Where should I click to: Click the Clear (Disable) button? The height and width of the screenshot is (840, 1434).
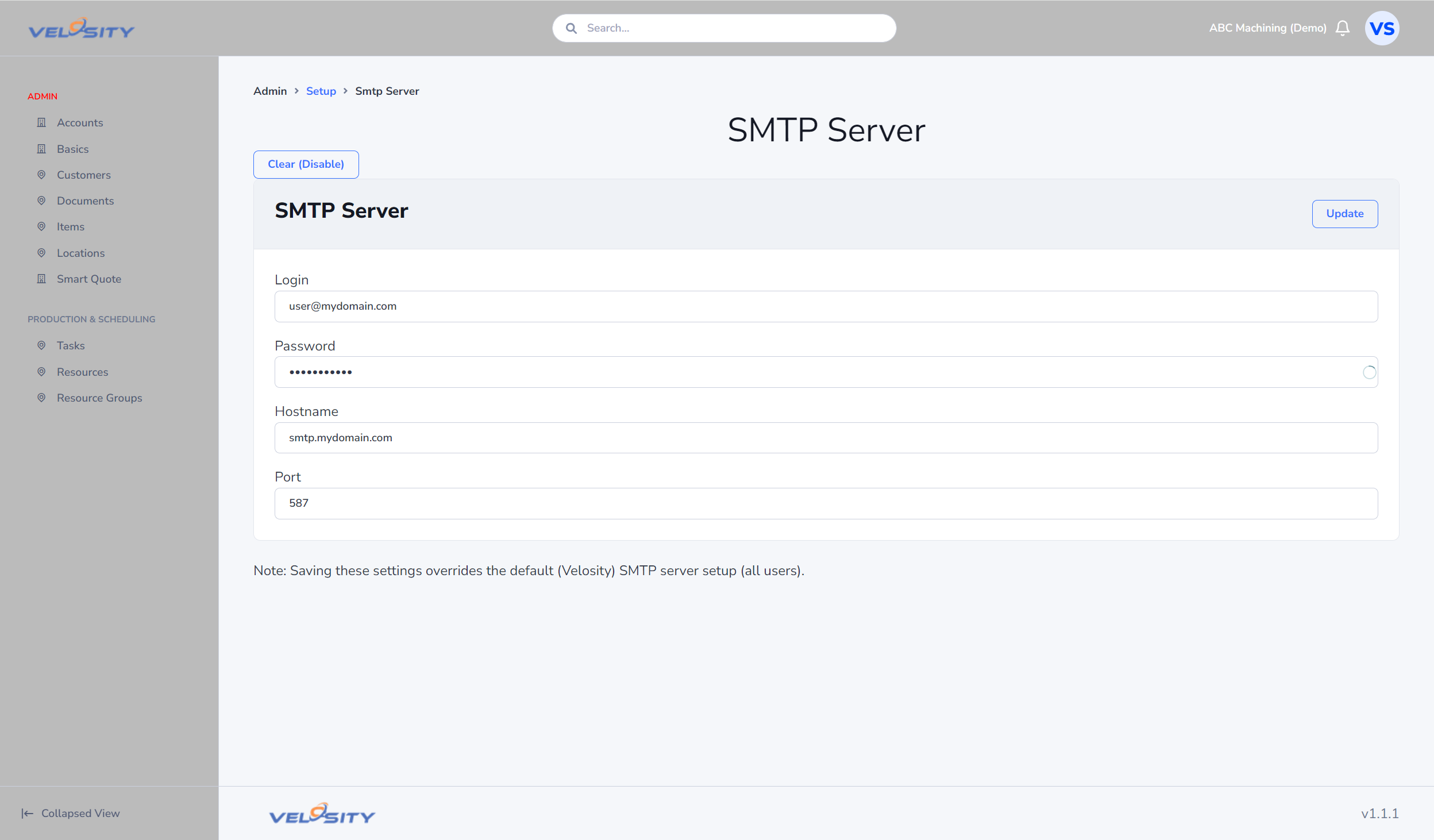coord(306,164)
